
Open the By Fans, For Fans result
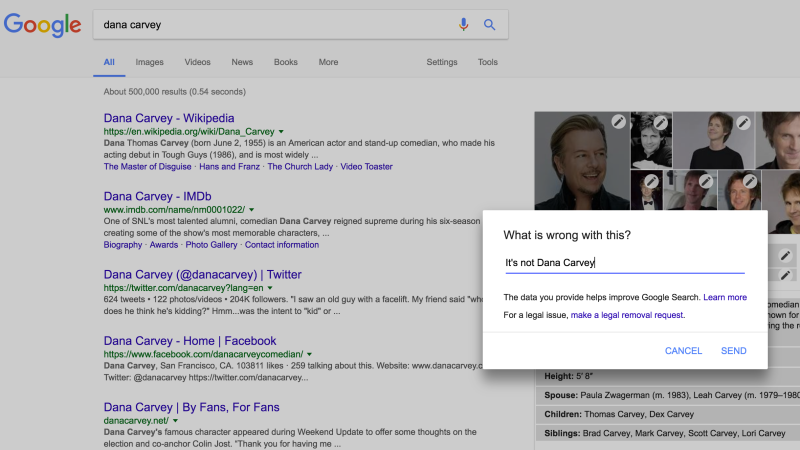tap(191, 407)
